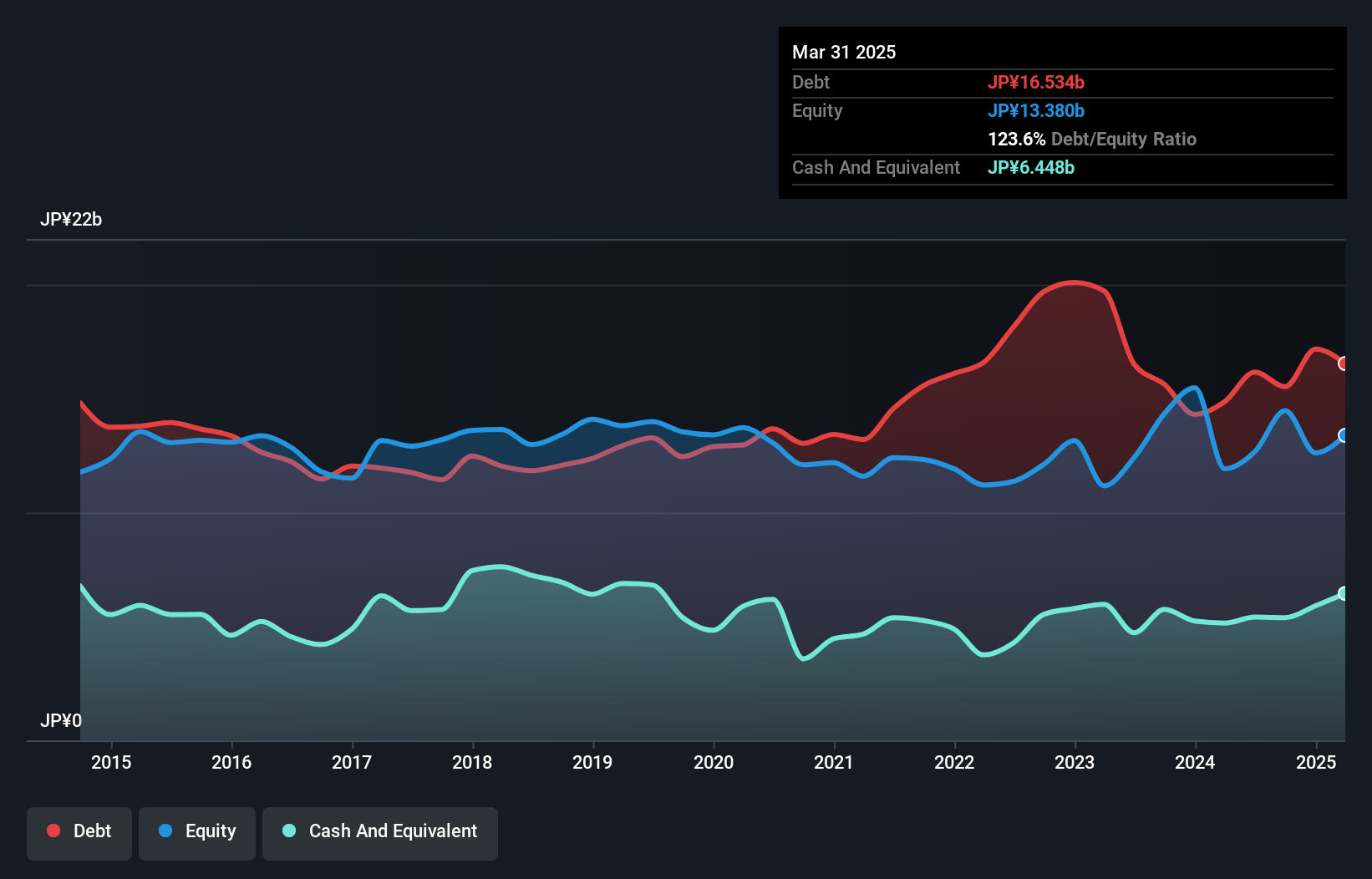Click the teal Cash value in the tooltip
The width and height of the screenshot is (1372, 879).
(x=1030, y=167)
